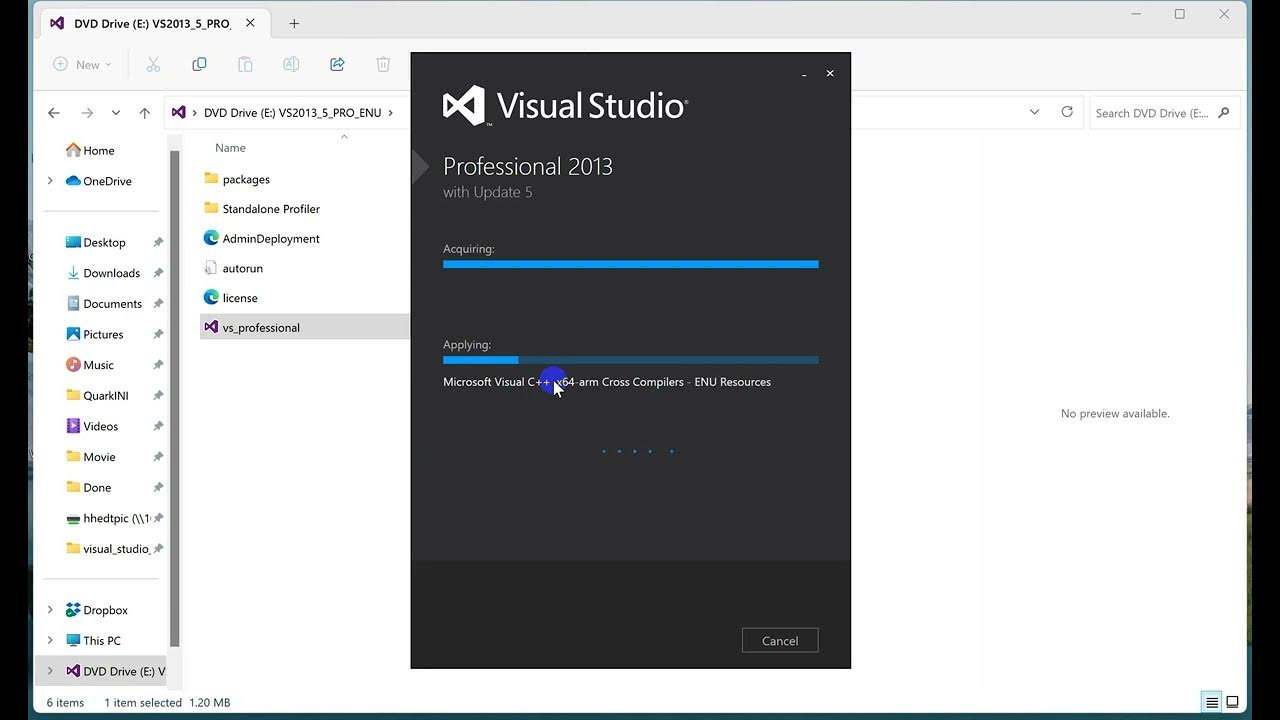Click the Visual Studio icon in address bar
This screenshot has height=720, width=1280.
[x=179, y=113]
